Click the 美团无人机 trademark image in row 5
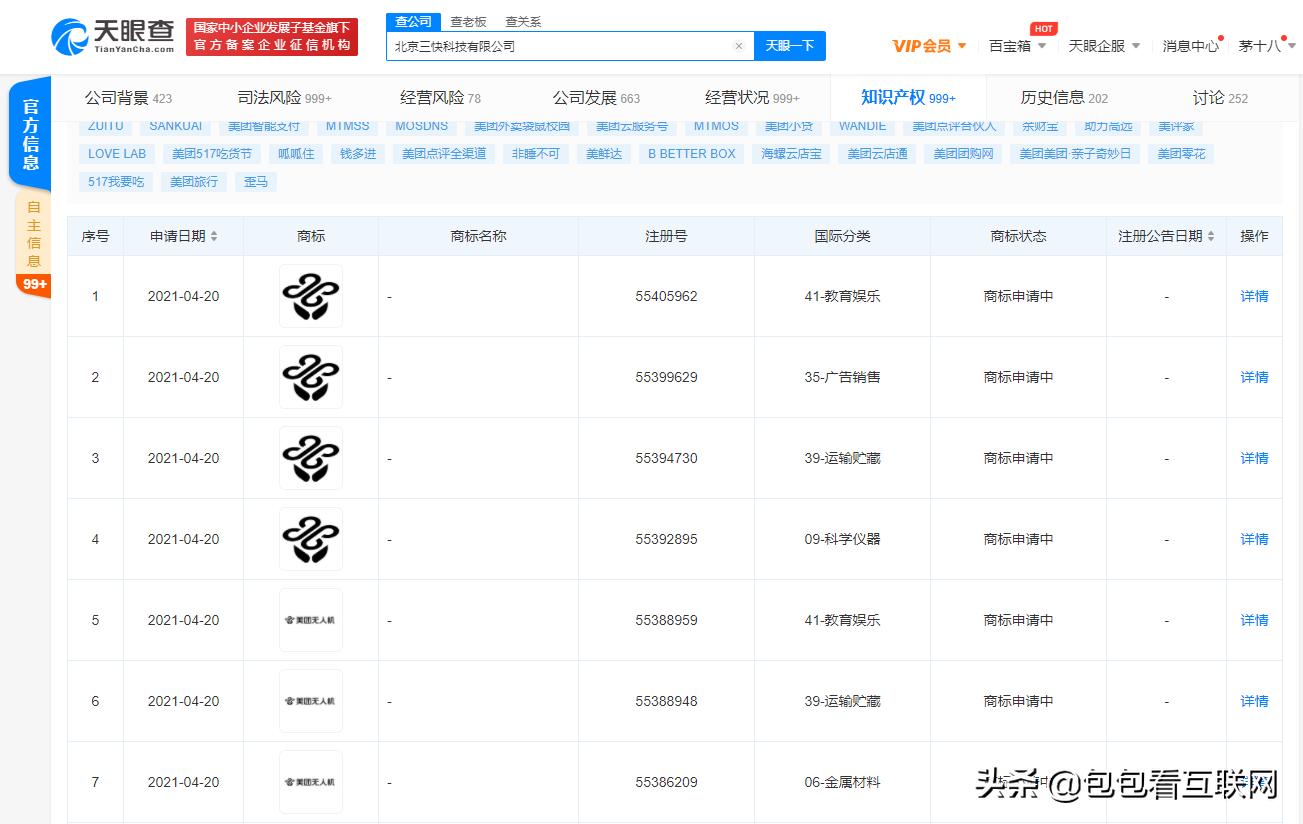This screenshot has height=824, width=1303. [310, 620]
